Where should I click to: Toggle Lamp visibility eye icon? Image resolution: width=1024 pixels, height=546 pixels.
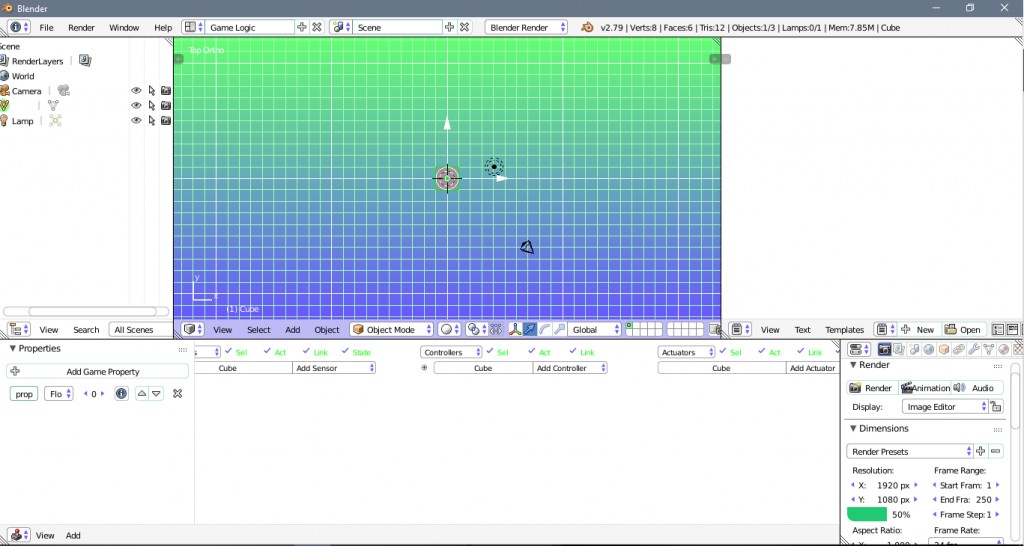click(x=136, y=121)
